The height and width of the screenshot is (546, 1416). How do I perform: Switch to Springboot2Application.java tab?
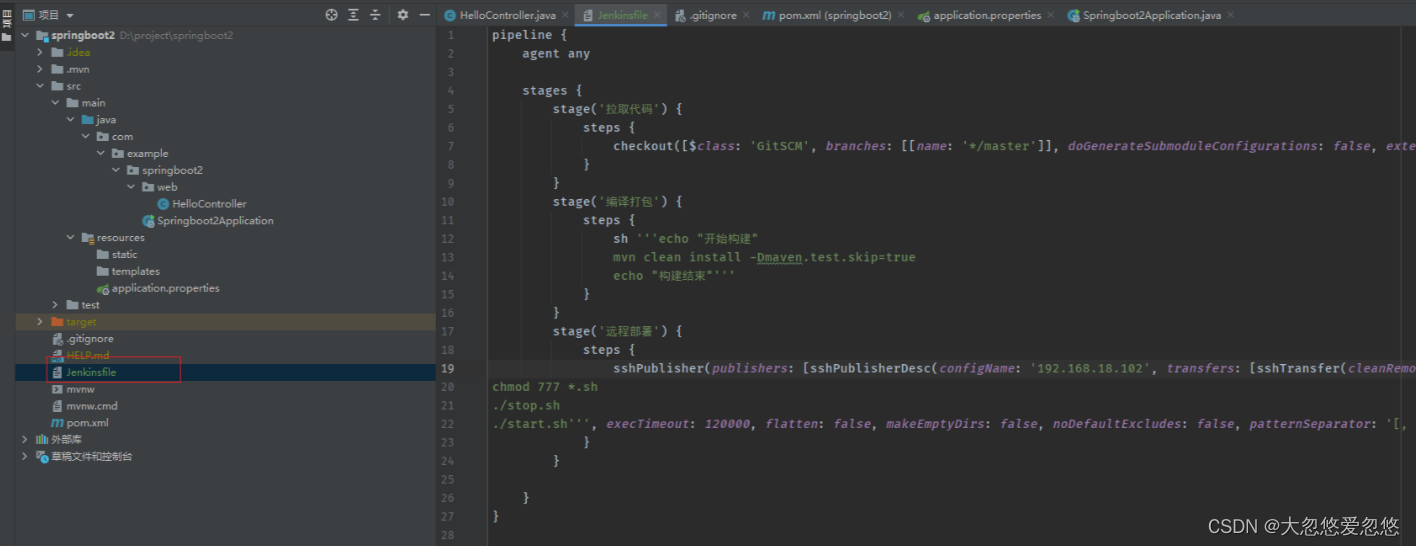pos(1151,15)
